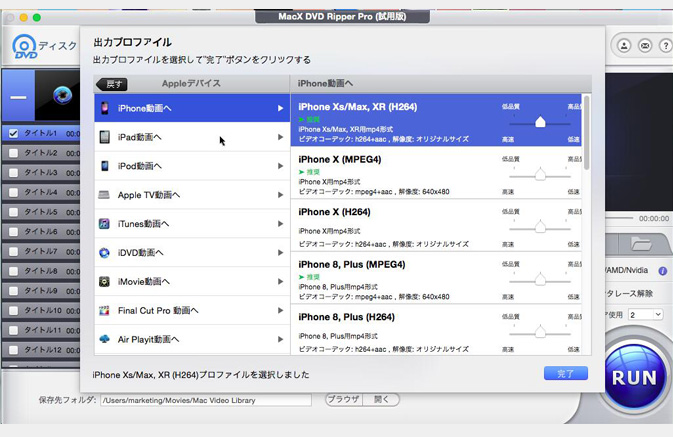Image resolution: width=673 pixels, height=437 pixels.
Task: Check the タイトル5 checkbox
Action: click(x=13, y=212)
